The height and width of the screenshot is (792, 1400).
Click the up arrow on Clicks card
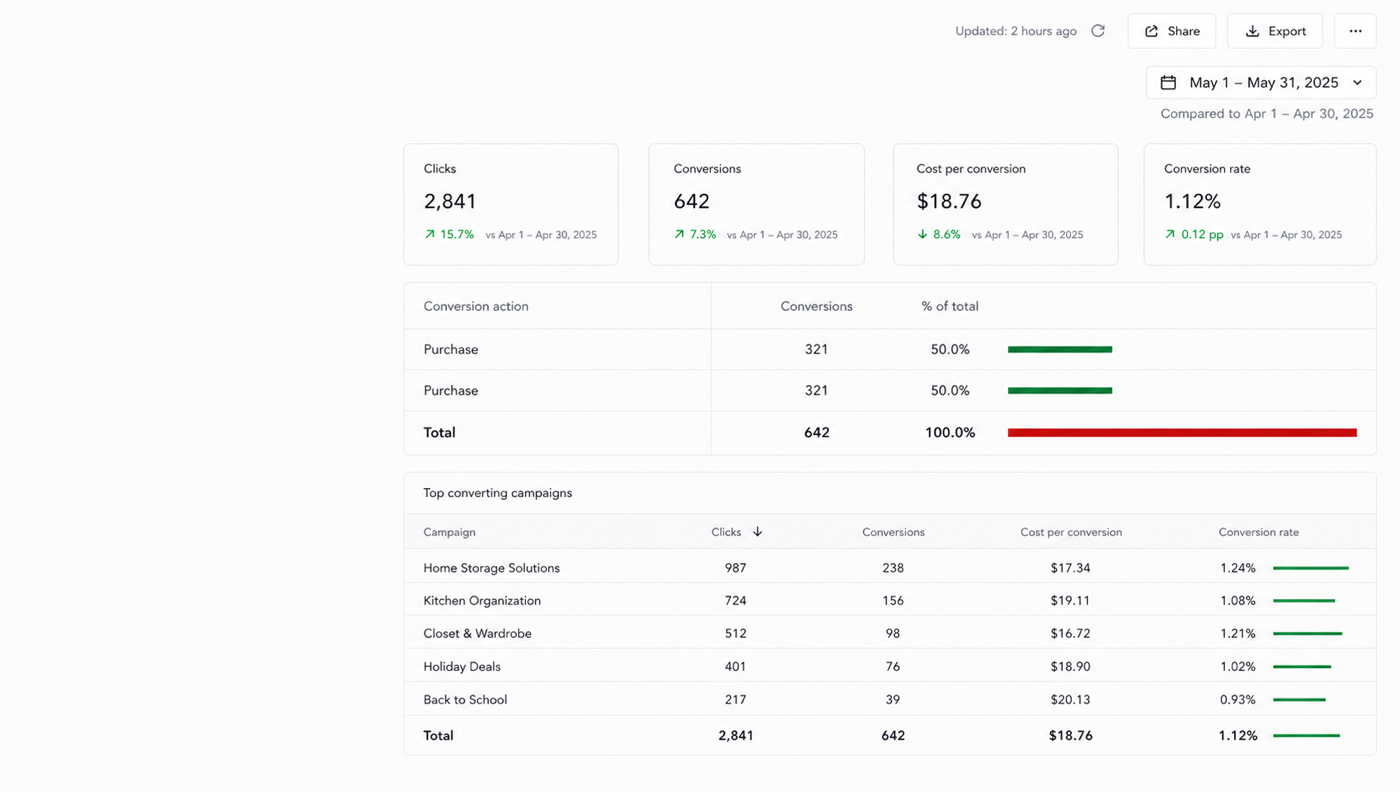(x=430, y=235)
